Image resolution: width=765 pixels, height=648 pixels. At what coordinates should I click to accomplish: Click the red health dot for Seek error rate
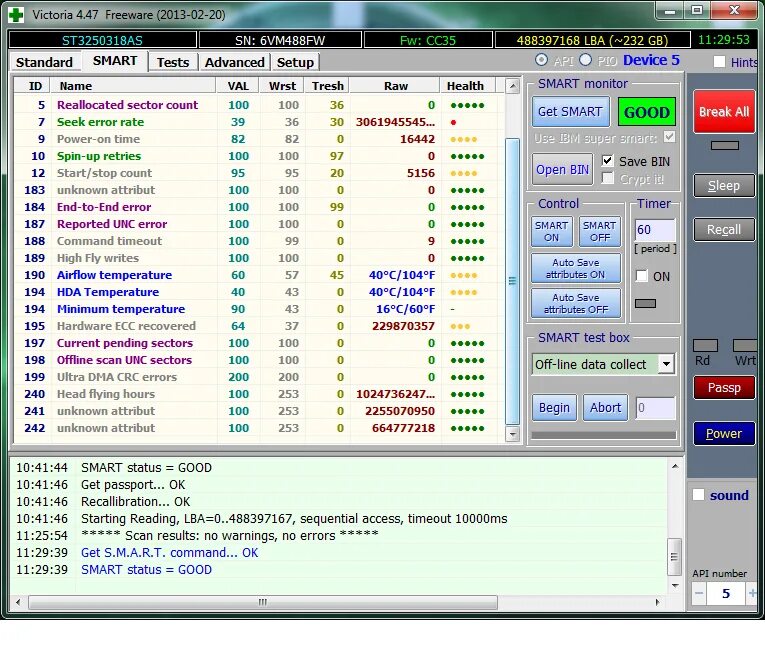(453, 122)
